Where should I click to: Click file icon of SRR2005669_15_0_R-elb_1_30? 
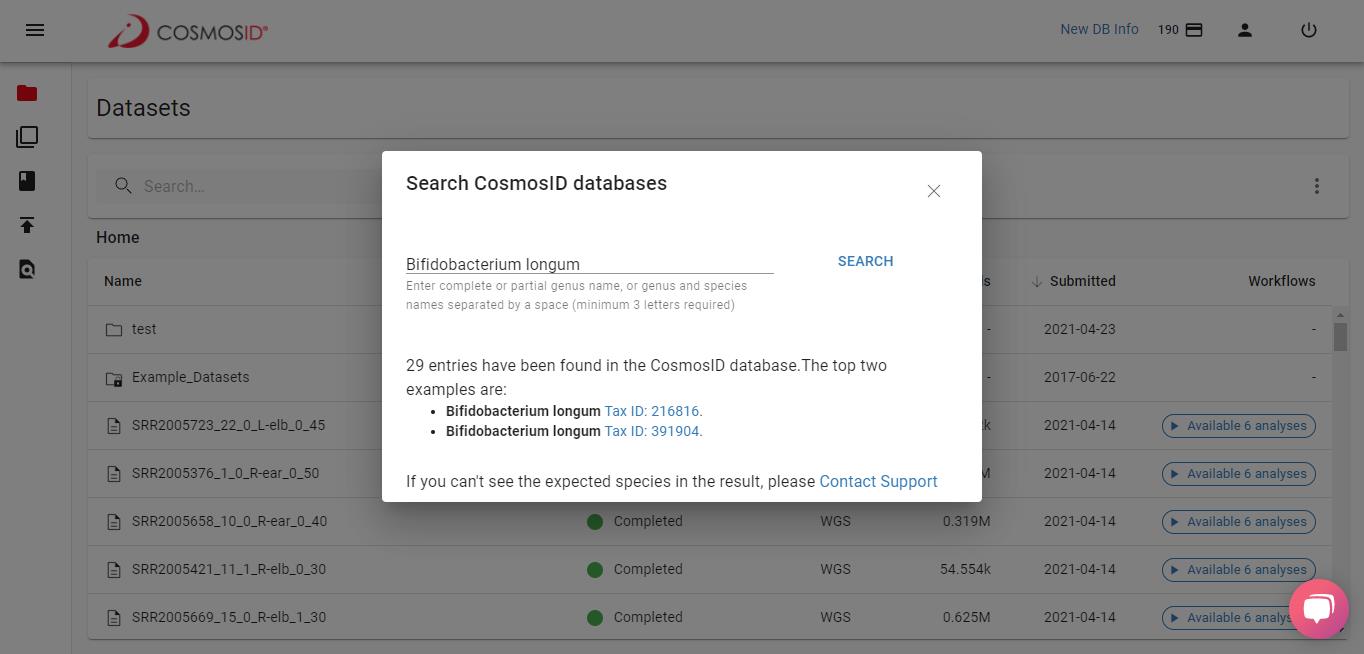tap(114, 618)
